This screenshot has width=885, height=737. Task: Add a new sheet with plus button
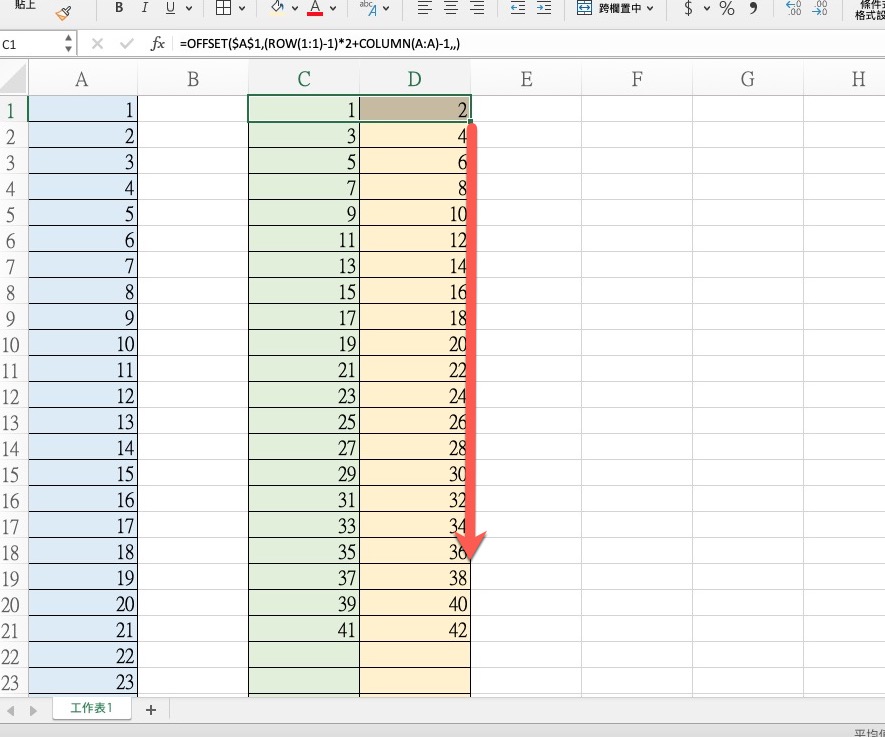(x=151, y=710)
